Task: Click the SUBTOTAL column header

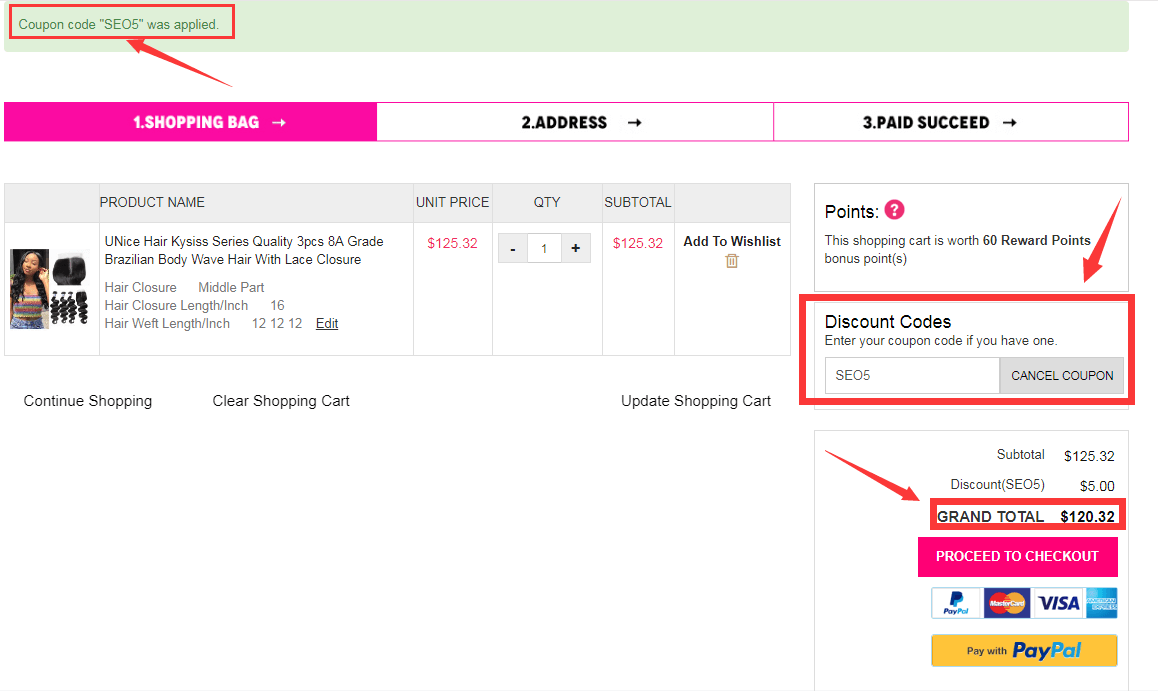Action: pos(638,202)
